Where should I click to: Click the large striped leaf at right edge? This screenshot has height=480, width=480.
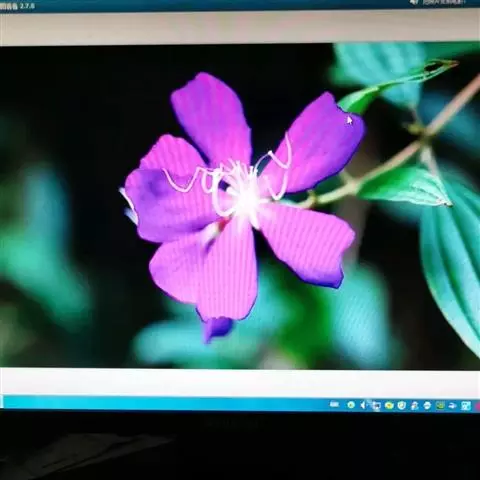point(453,267)
